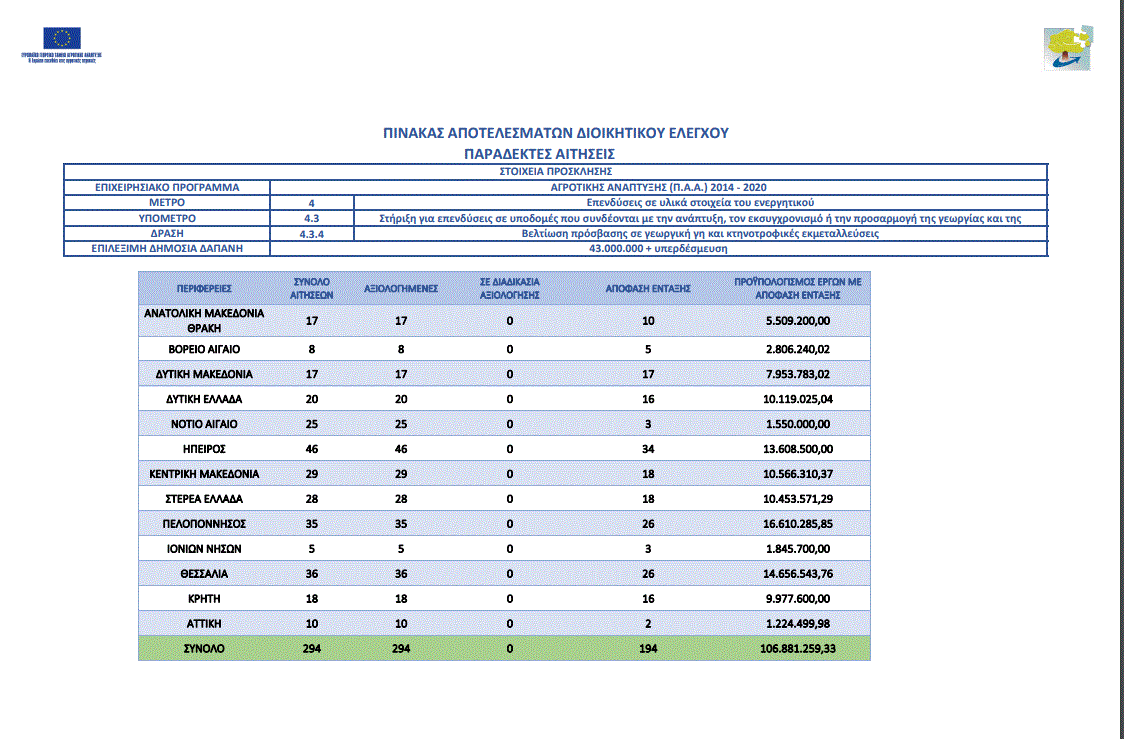
Task: Select the 43.000.000 + υπερδέσμευση cell
Action: click(658, 247)
